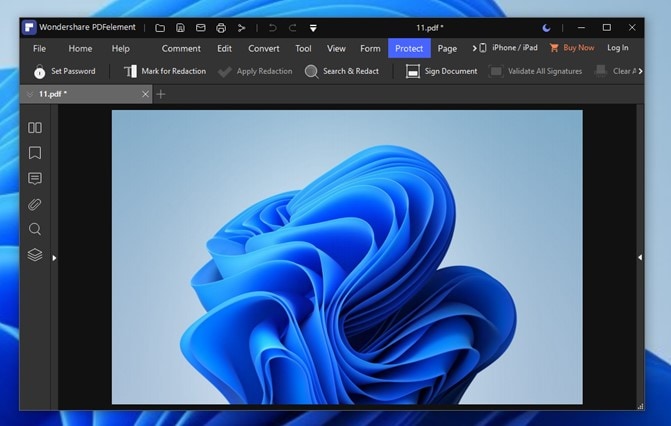Expand the left sidebar with the arrow
This screenshot has width=671, height=426.
click(x=54, y=258)
